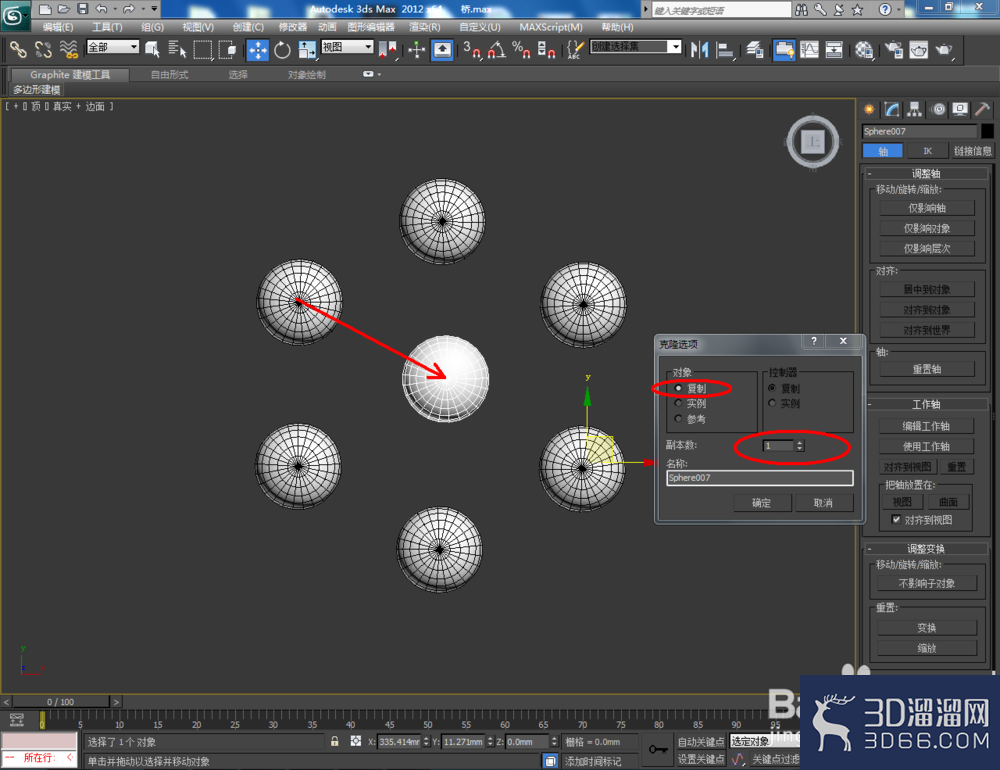Open Render Setup dialog
This screenshot has height=770, width=1000.
(x=893, y=50)
